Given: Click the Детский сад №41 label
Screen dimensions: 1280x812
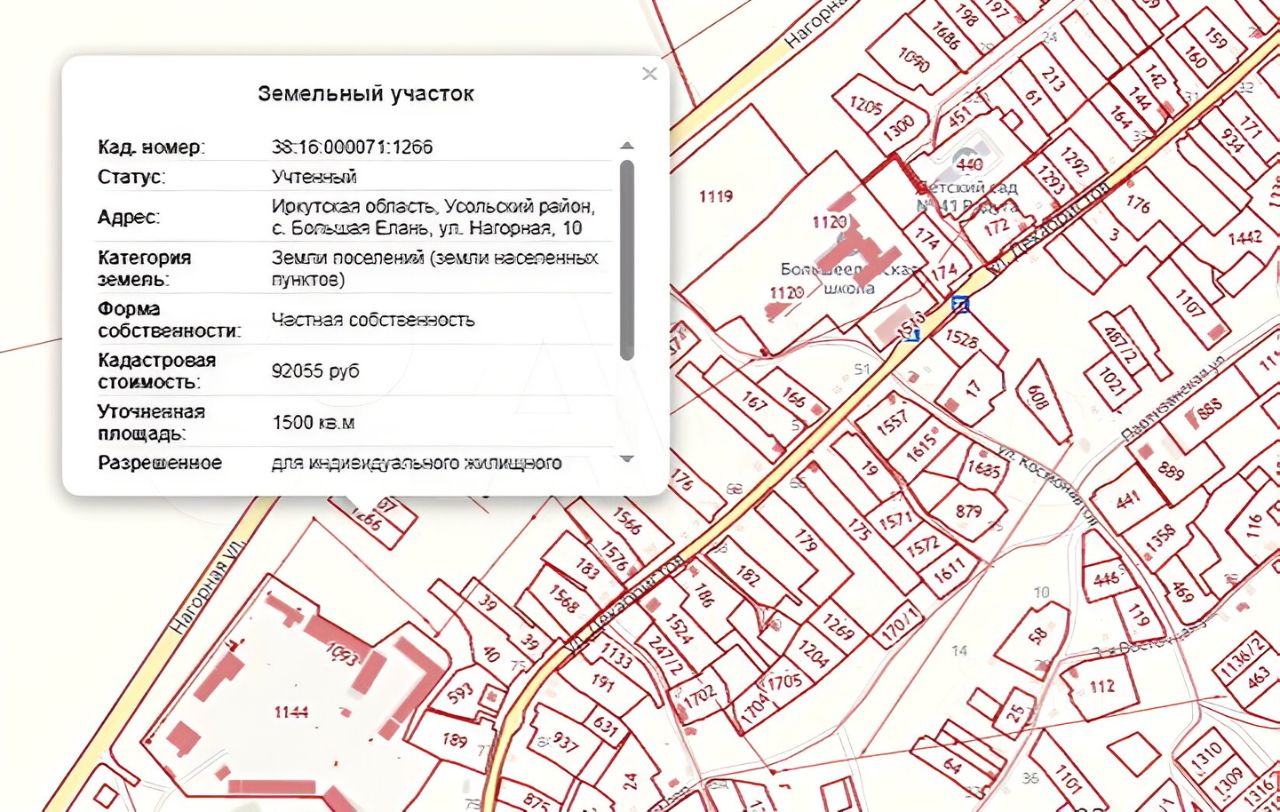Looking at the screenshot, I should pyautogui.click(x=968, y=197).
